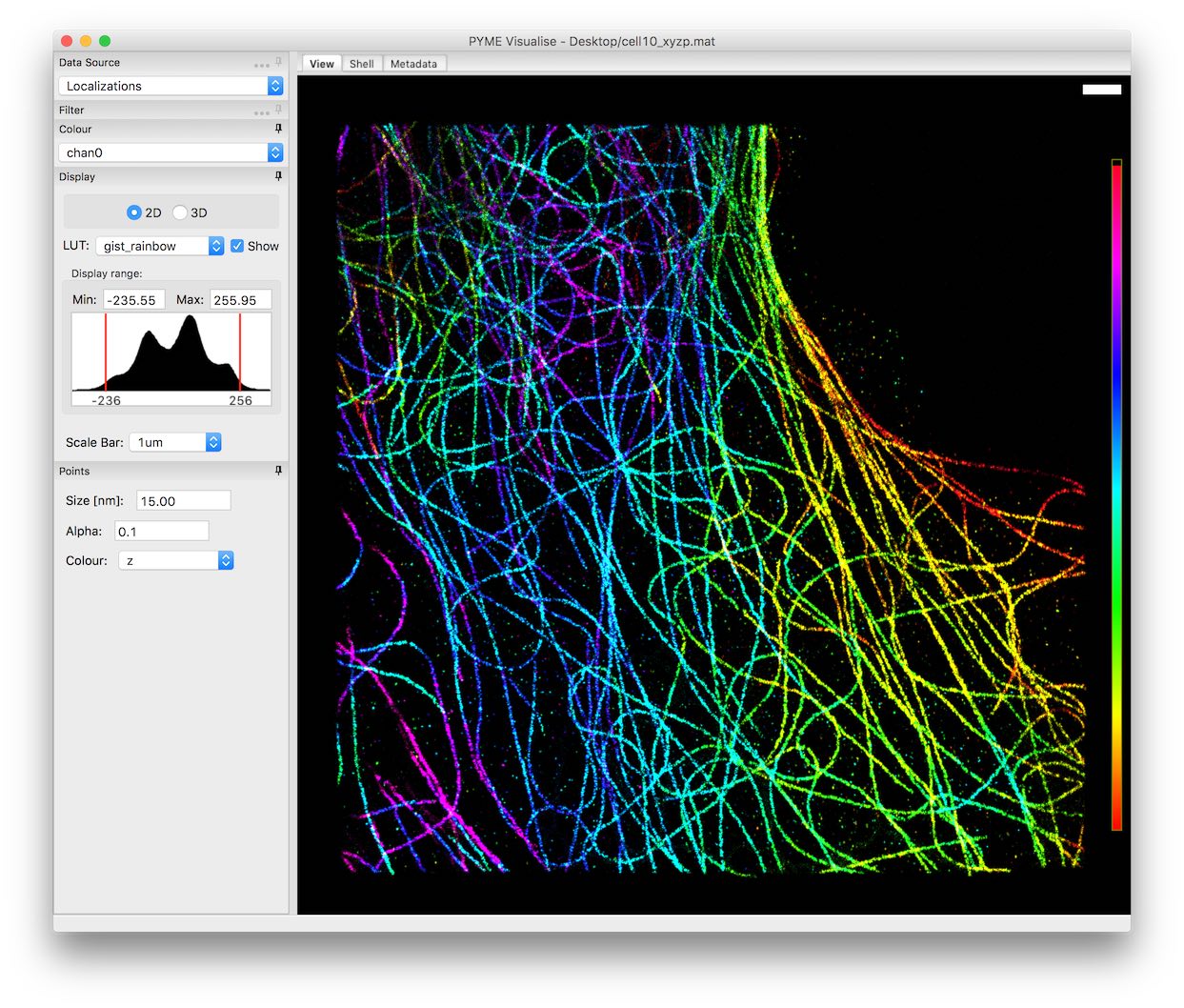Click the pin icon on Filter panel
1184x1008 pixels.
click(278, 110)
